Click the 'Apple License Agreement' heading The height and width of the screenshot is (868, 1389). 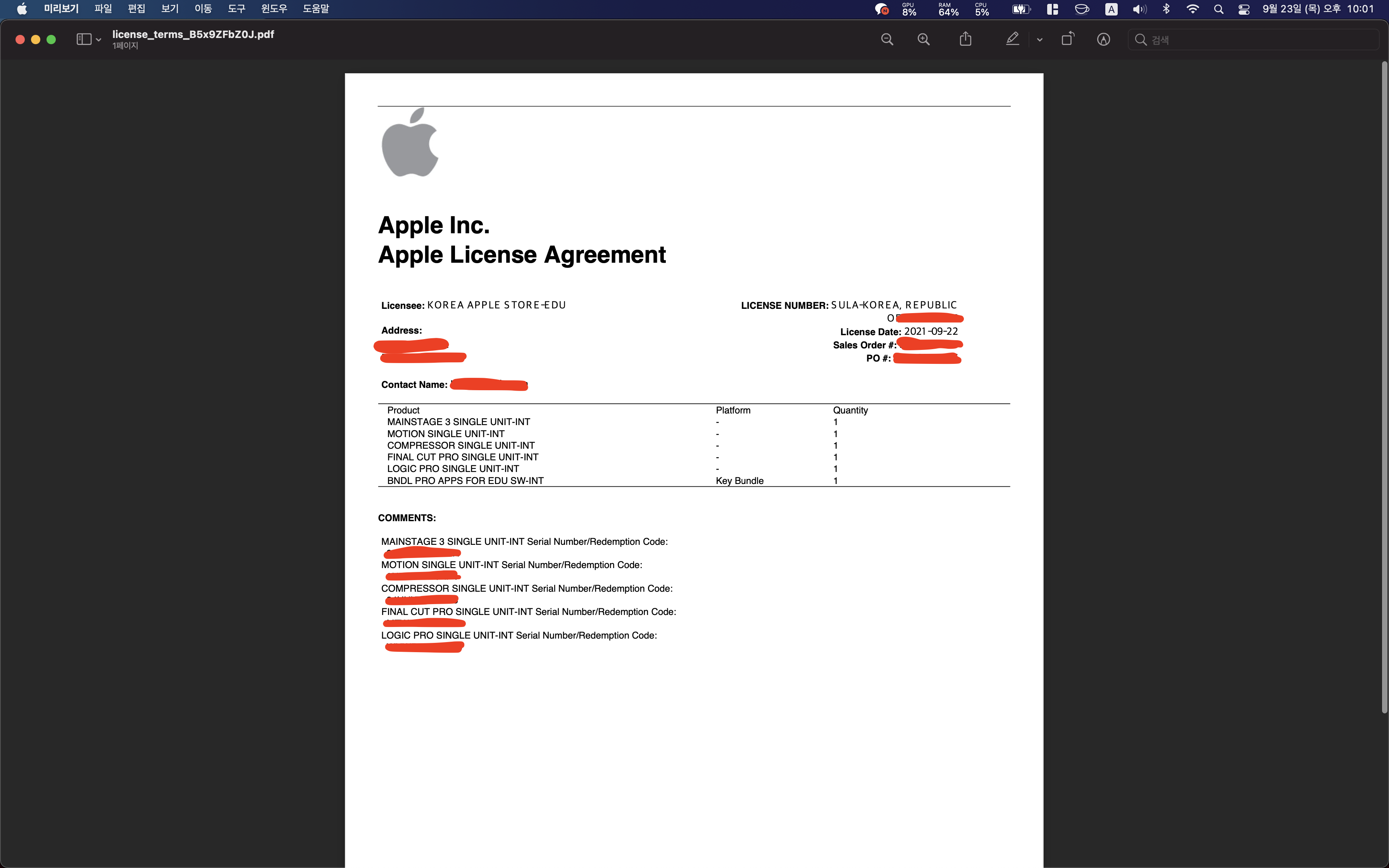click(522, 254)
